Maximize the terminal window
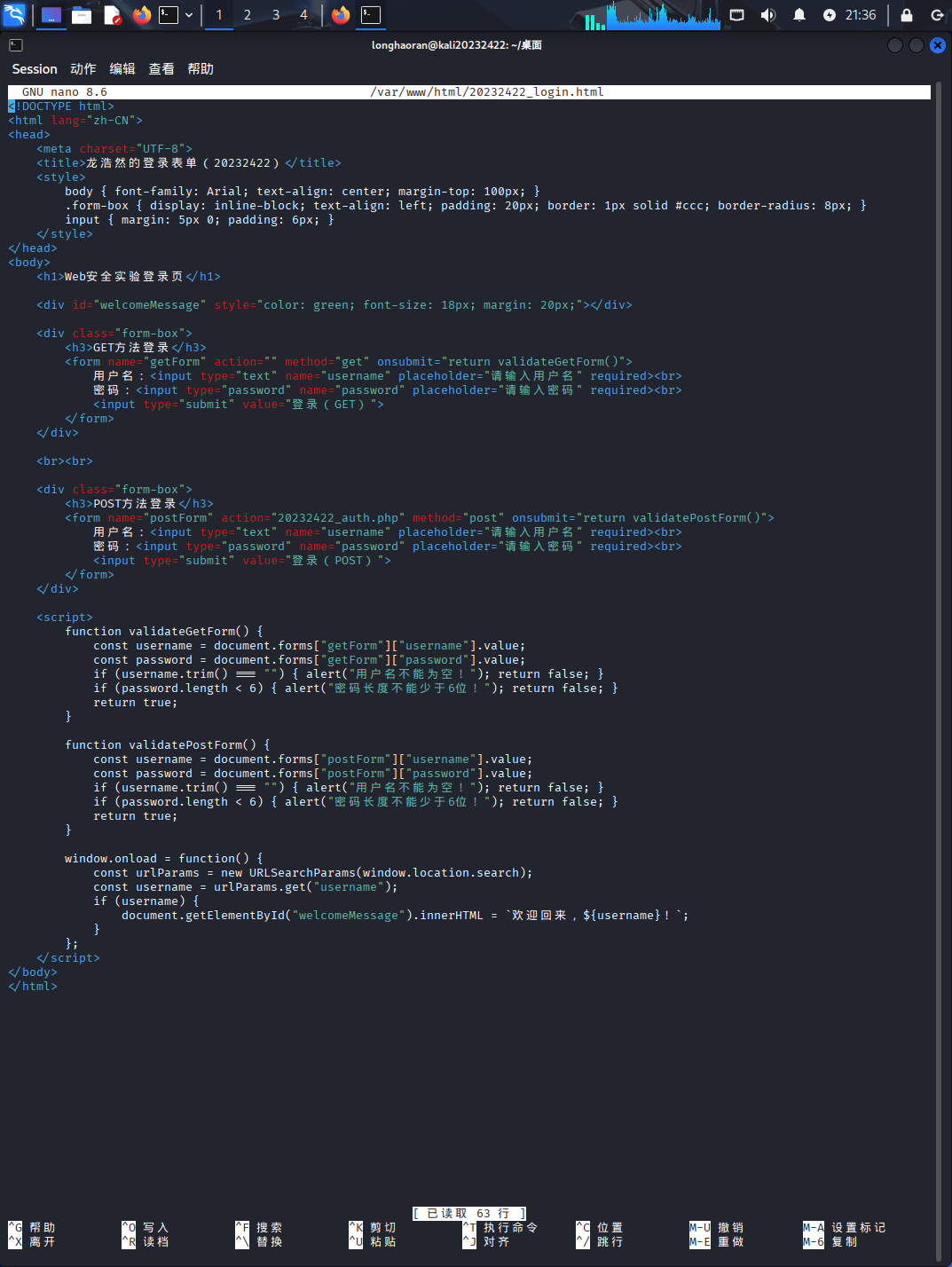This screenshot has width=952, height=1267. (917, 45)
